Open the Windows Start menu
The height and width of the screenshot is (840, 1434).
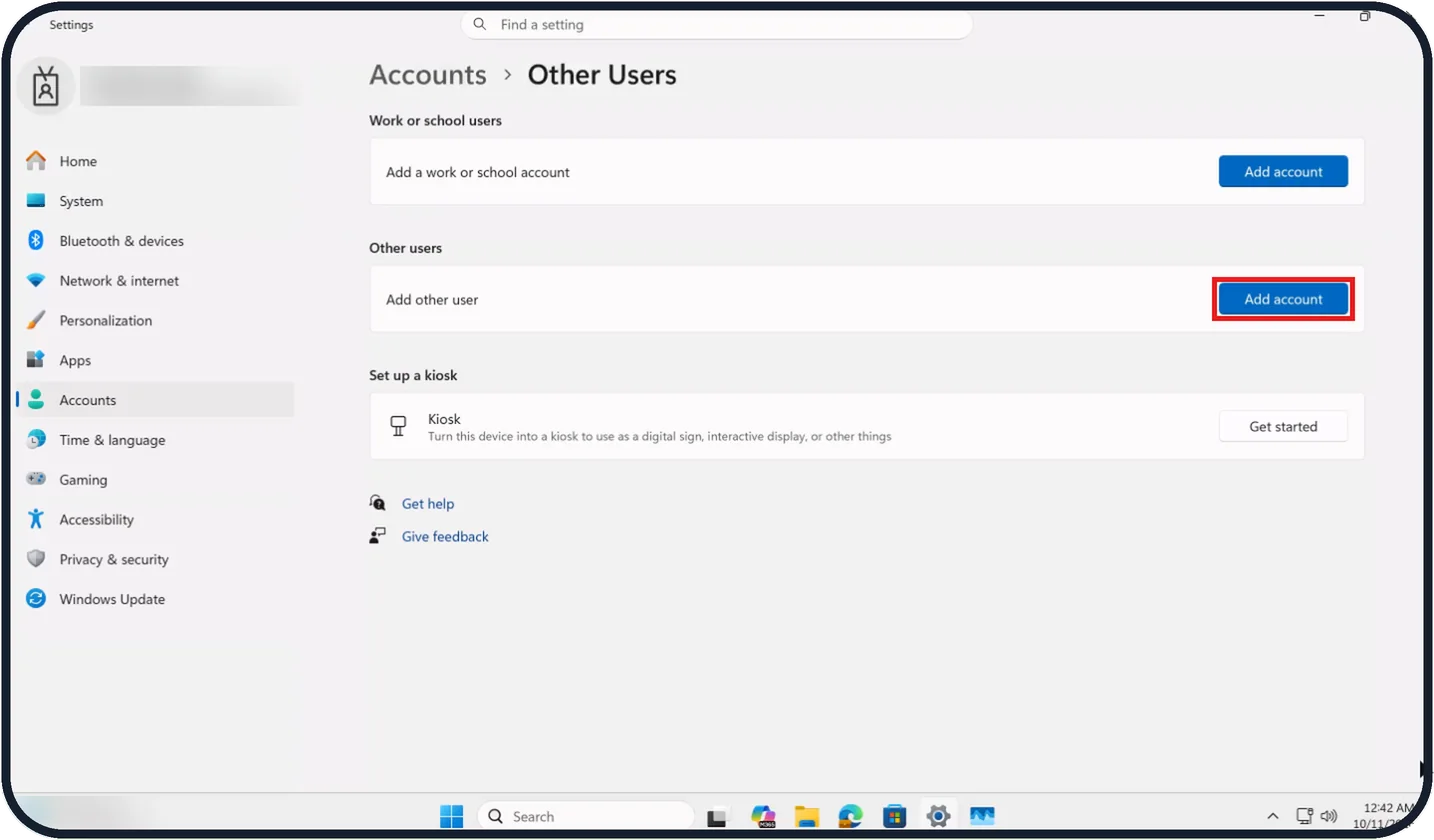452,816
